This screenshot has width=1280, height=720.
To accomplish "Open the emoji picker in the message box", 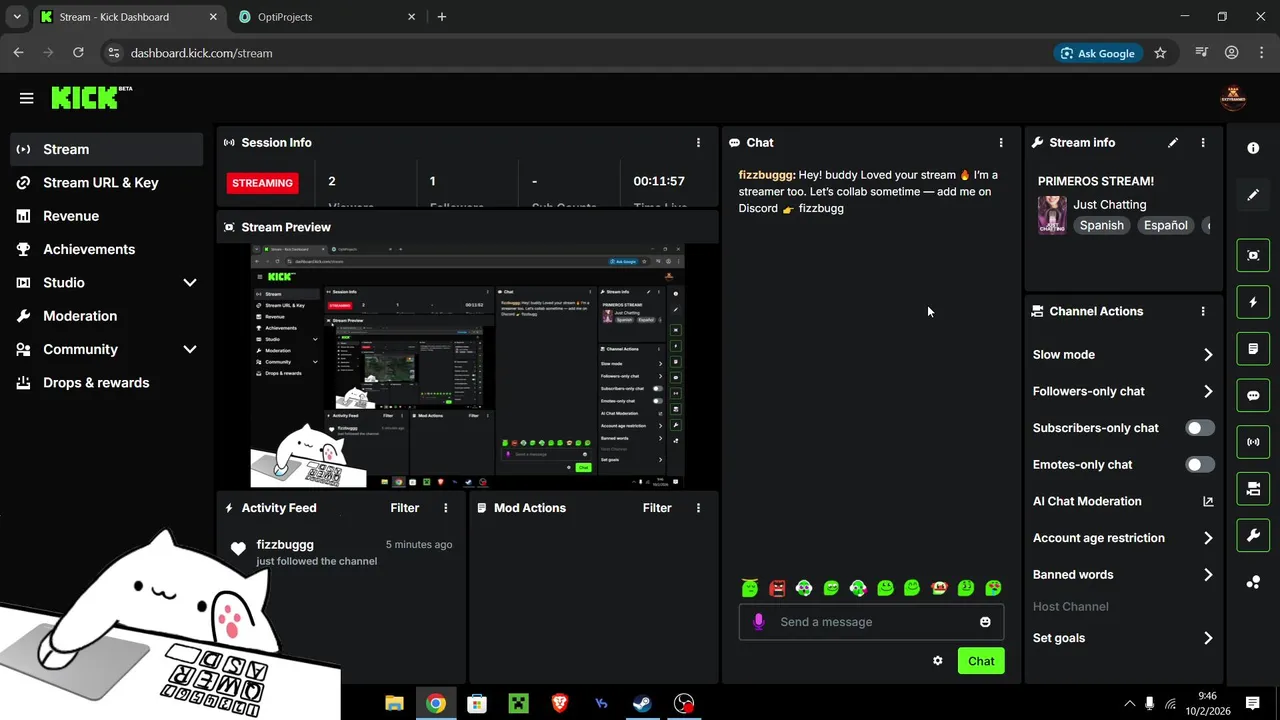I will pos(985,622).
